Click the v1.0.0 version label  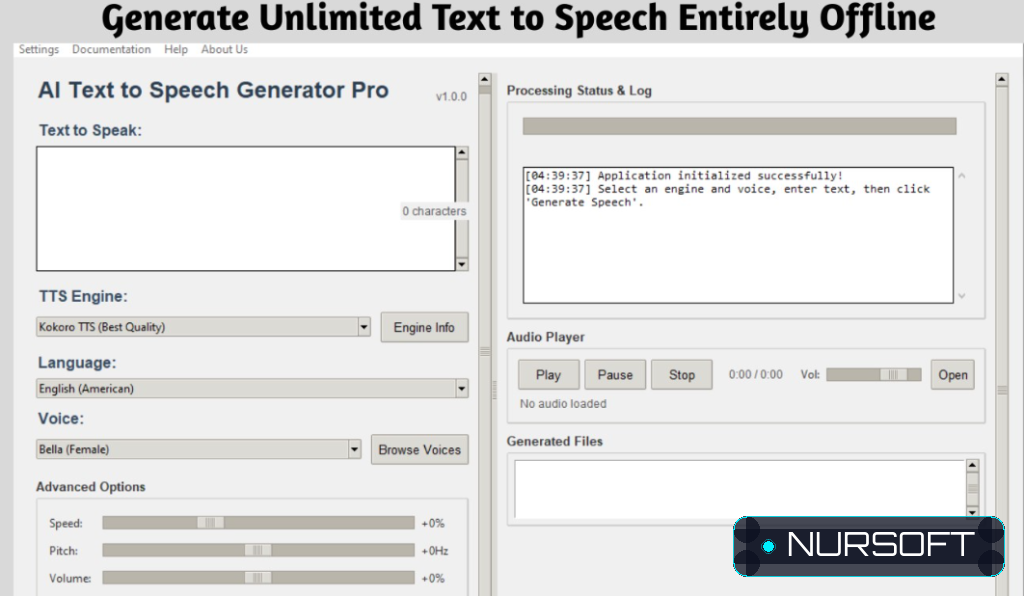pos(451,97)
